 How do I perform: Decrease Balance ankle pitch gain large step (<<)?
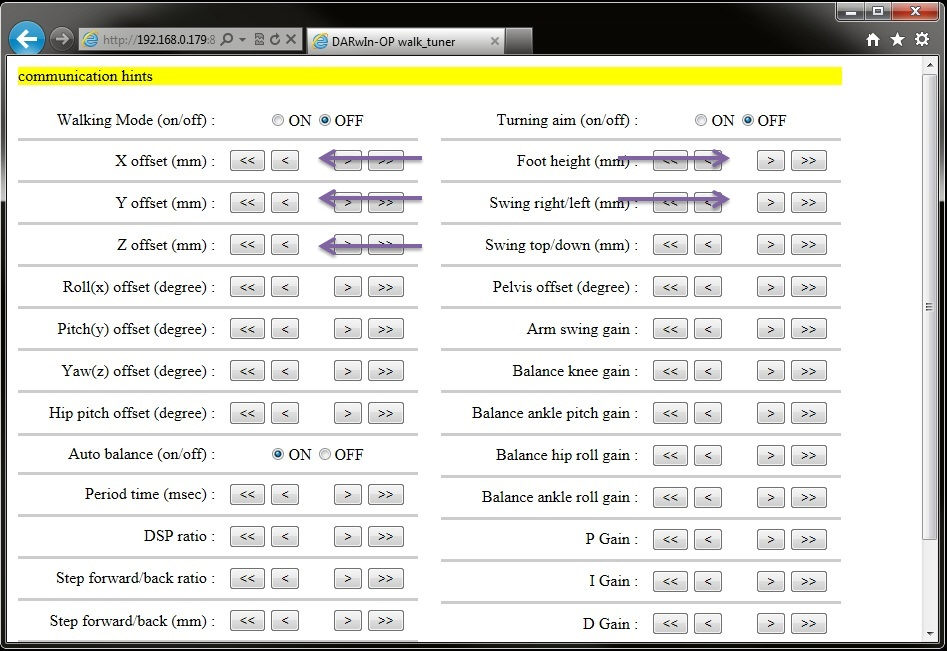670,413
